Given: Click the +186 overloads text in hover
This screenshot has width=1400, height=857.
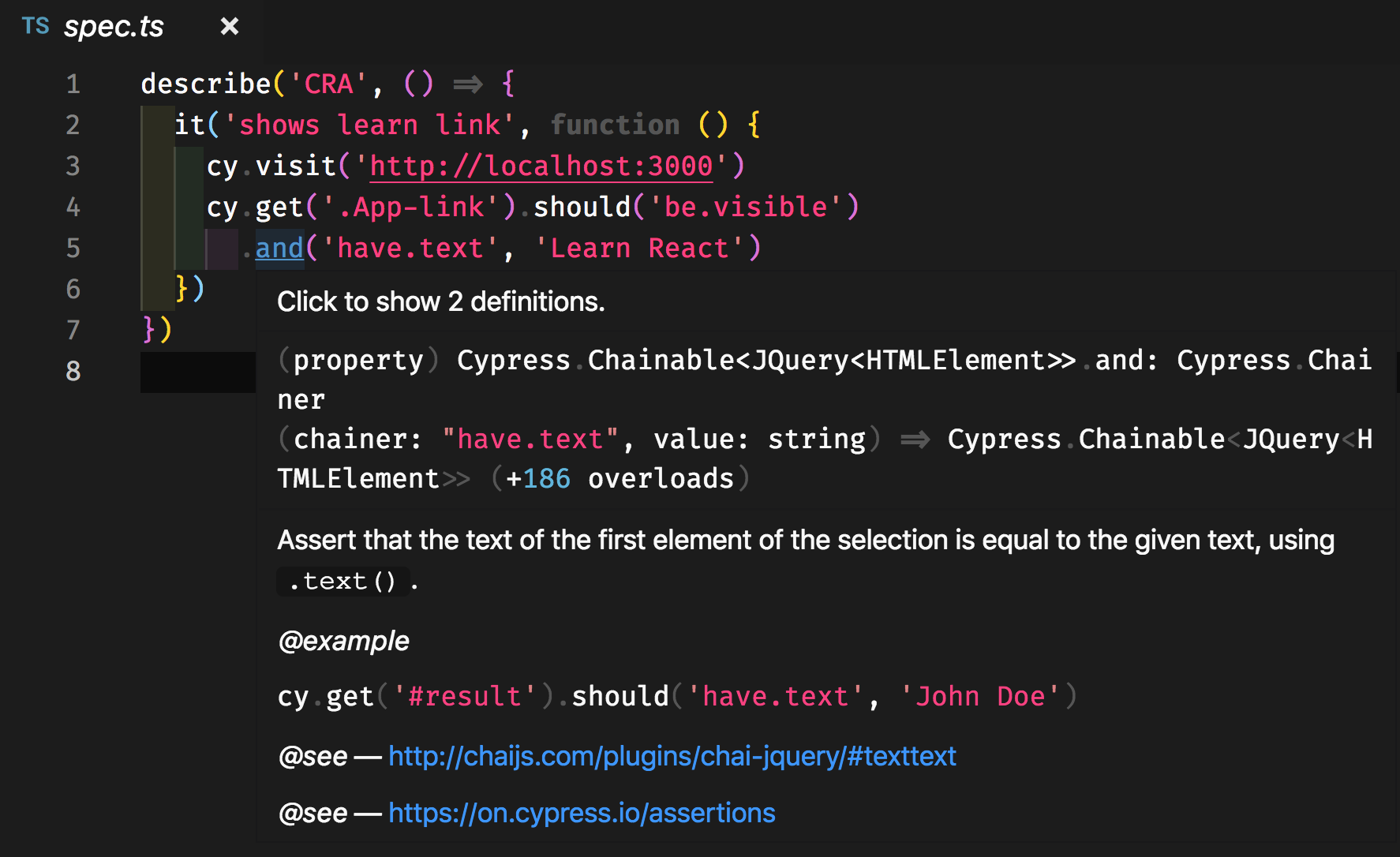Looking at the screenshot, I should (x=620, y=478).
